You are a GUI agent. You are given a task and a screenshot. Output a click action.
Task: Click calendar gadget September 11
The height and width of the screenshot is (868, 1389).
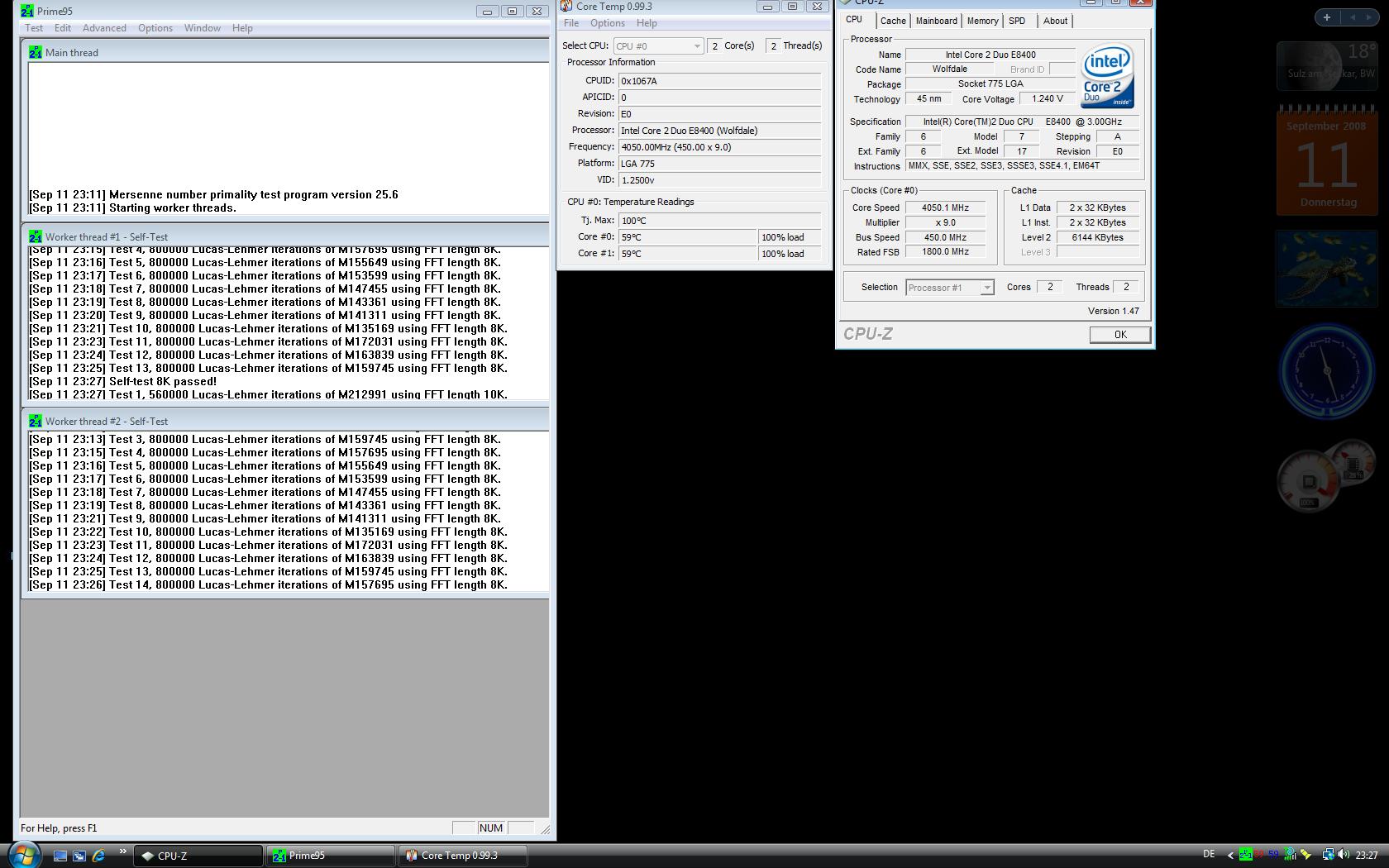click(x=1327, y=160)
